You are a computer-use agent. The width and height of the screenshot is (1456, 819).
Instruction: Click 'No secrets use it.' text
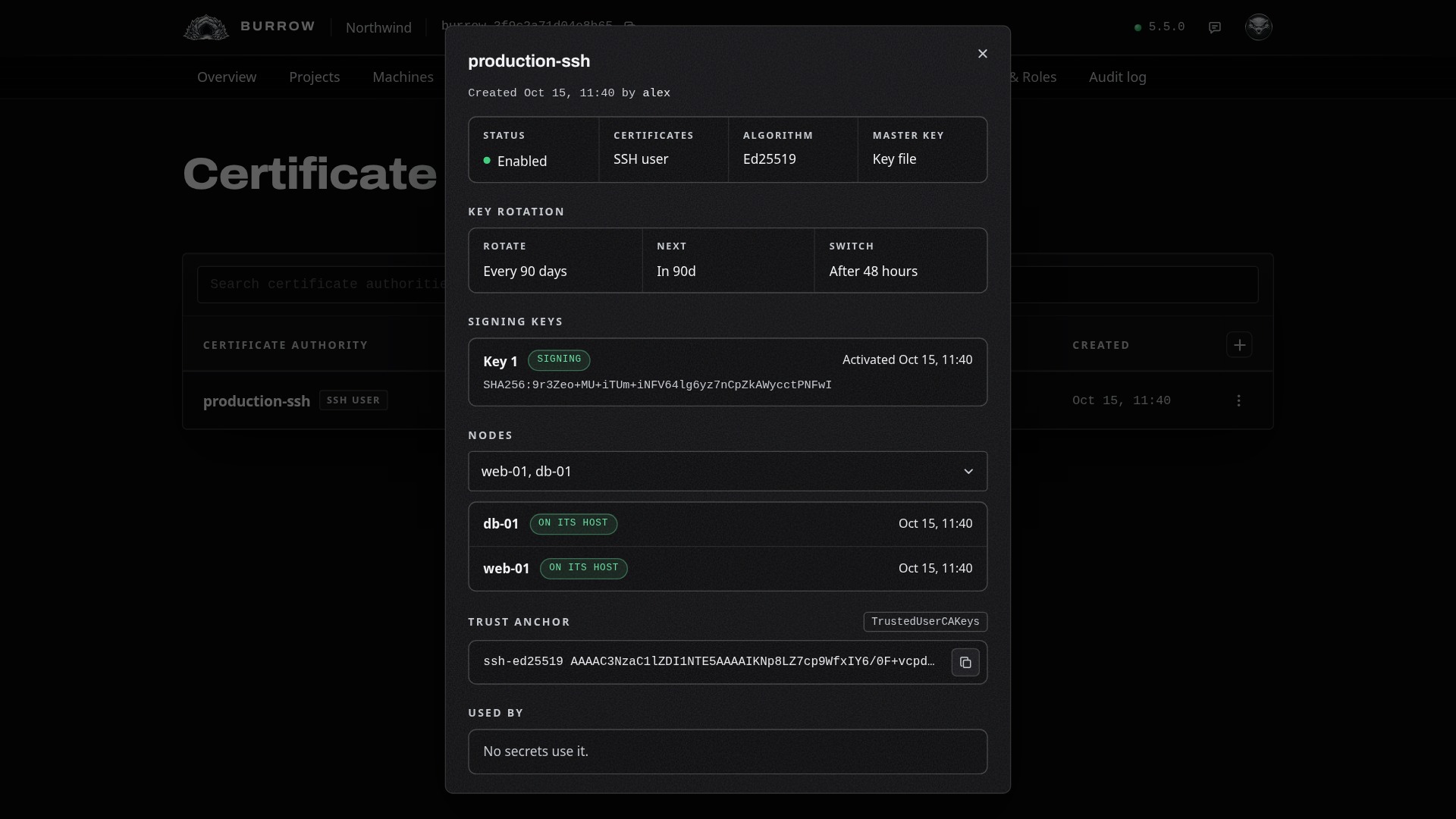(x=535, y=752)
